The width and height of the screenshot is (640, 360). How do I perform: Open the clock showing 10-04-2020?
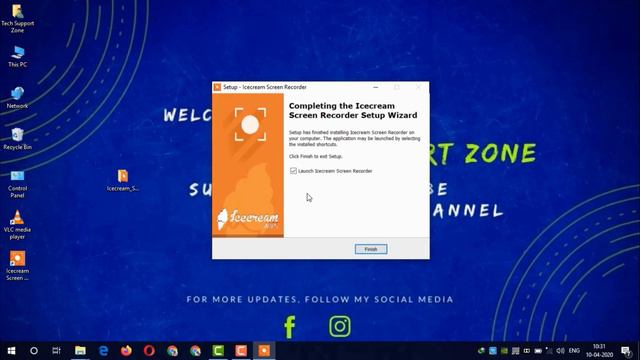(x=599, y=351)
